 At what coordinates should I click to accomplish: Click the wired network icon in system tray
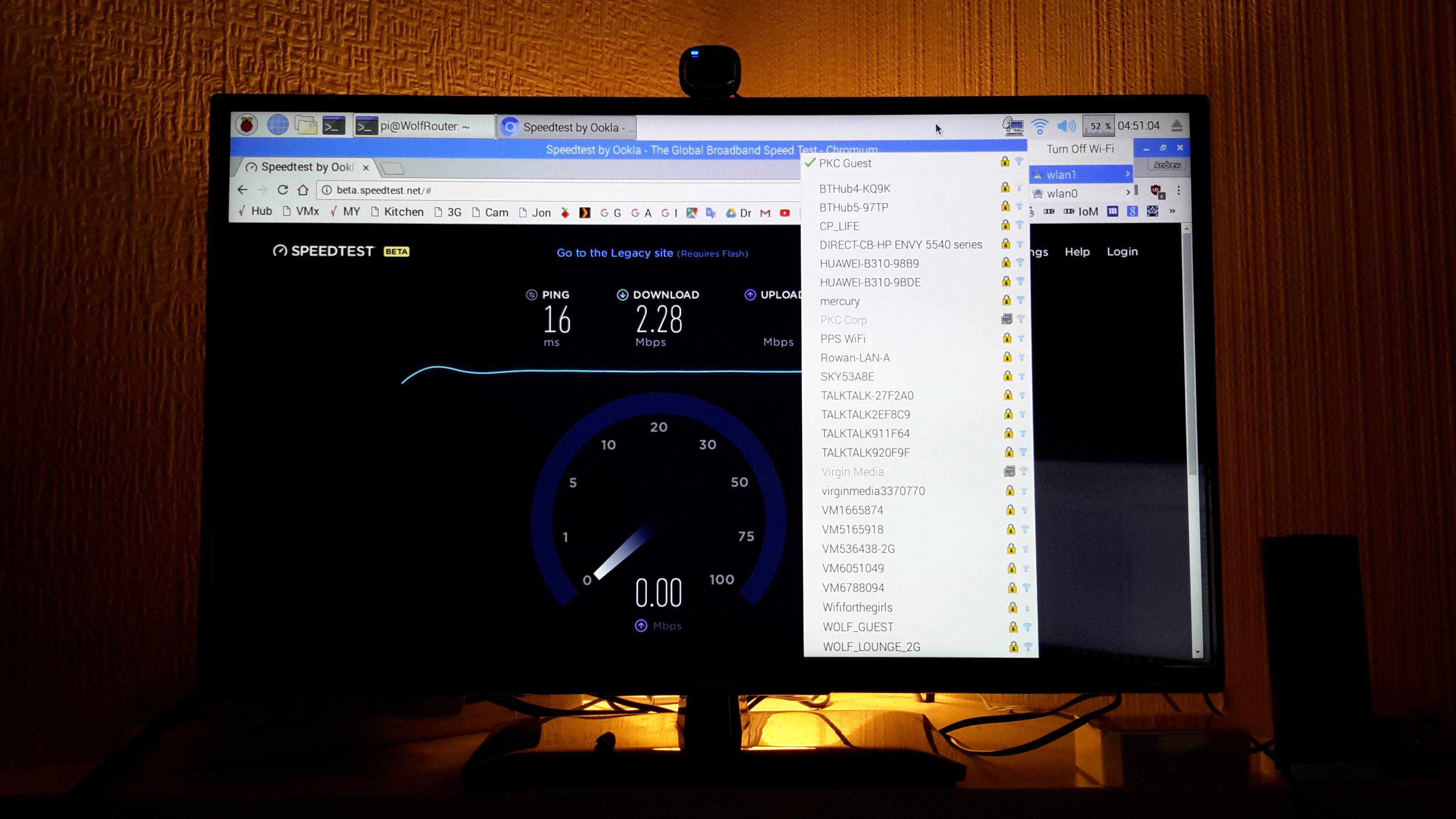pos(1013,126)
